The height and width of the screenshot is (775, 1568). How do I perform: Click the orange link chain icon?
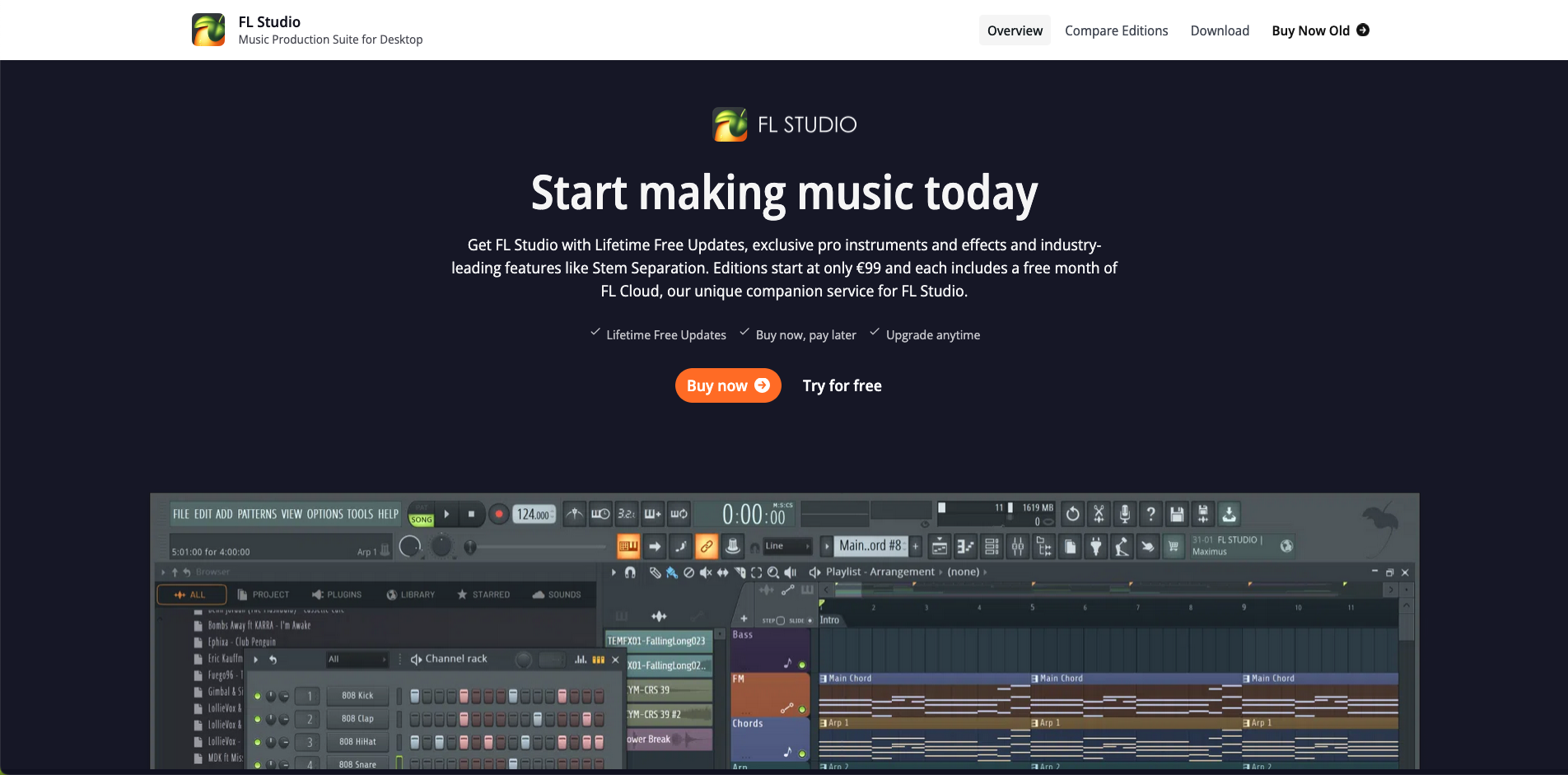tap(707, 545)
